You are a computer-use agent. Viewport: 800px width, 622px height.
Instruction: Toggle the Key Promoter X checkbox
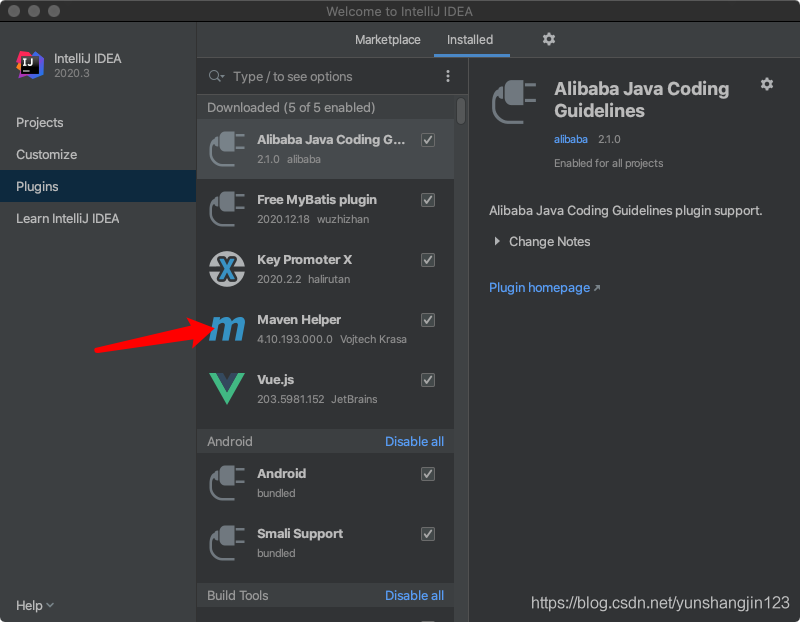pos(428,260)
